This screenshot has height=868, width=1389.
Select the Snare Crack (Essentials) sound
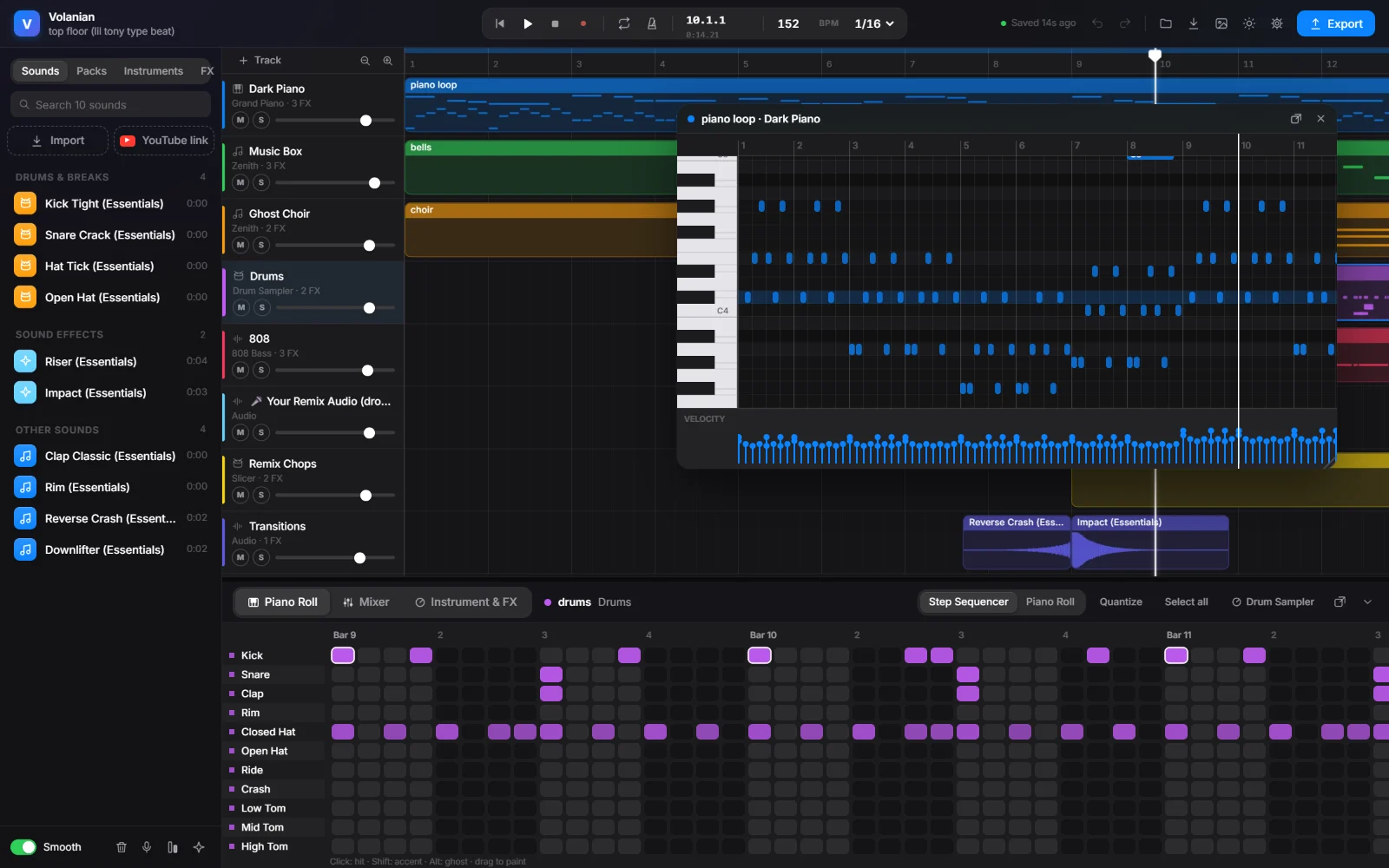click(x=110, y=235)
